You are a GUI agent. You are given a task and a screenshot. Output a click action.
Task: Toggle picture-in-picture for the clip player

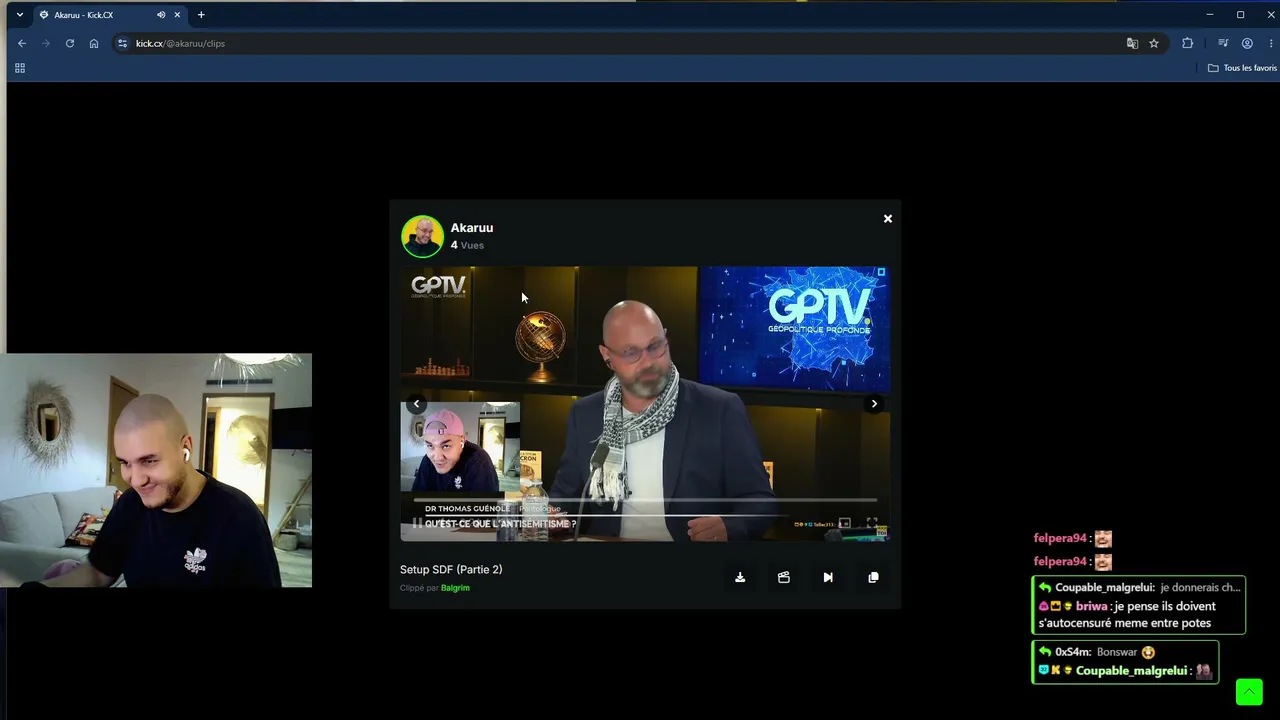tap(844, 523)
